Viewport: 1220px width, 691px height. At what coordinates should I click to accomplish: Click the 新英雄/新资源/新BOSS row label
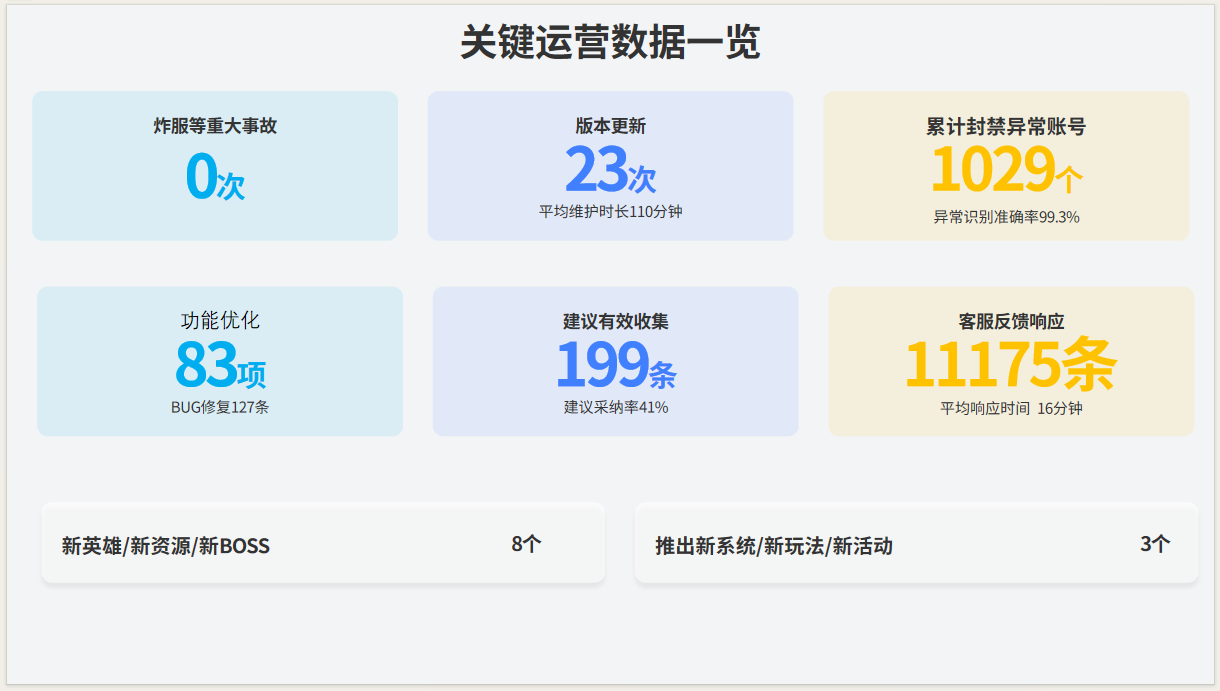(x=166, y=546)
